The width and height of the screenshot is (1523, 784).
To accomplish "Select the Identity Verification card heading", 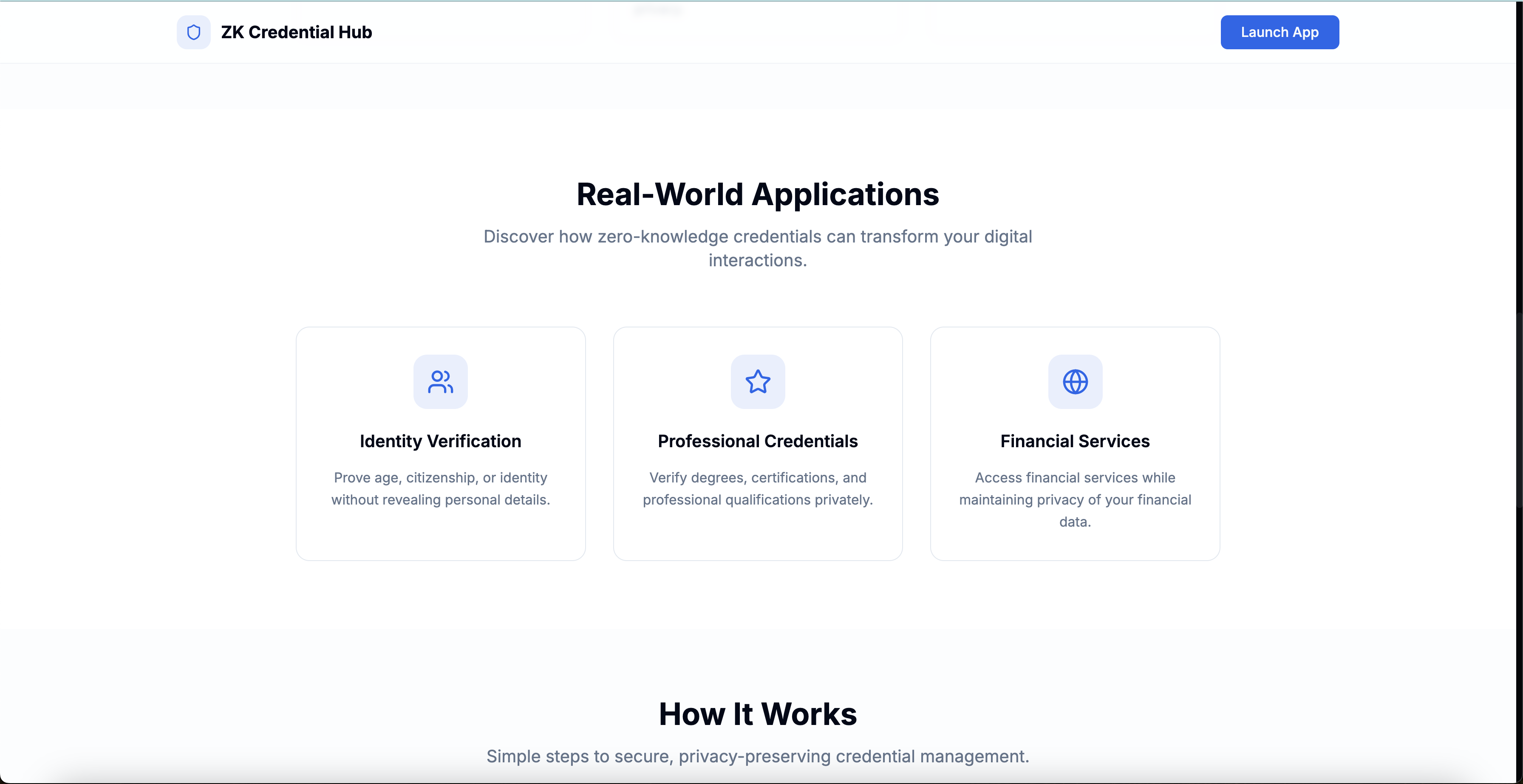I will (441, 441).
